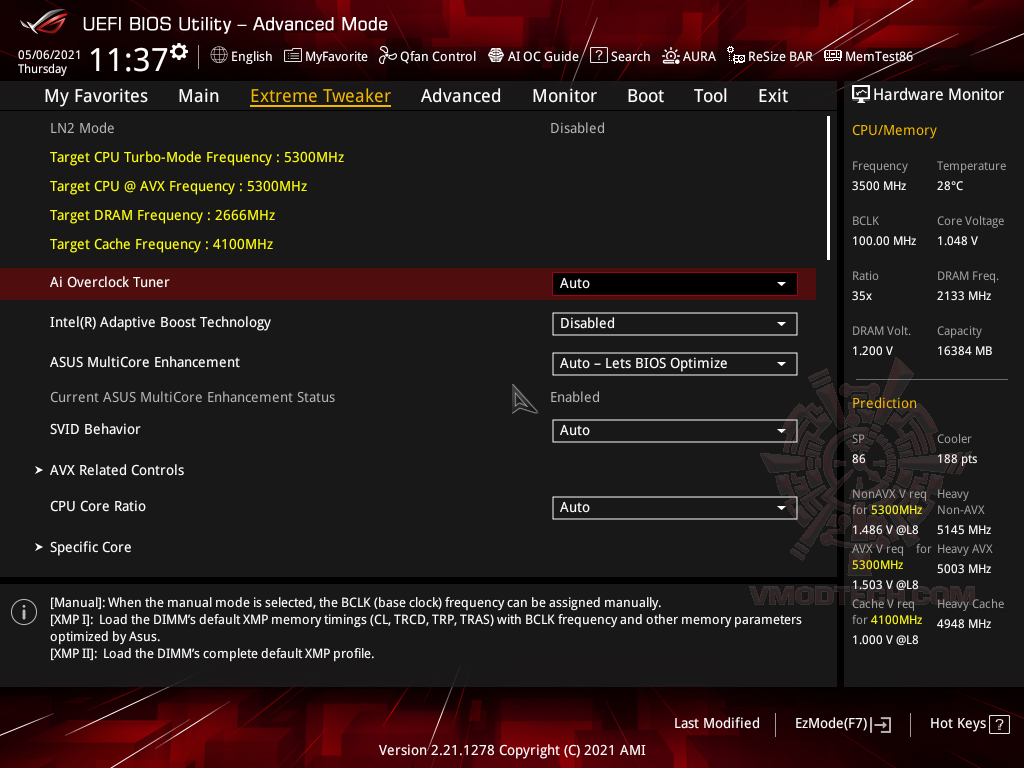Open the Advanced tab

pos(461,95)
